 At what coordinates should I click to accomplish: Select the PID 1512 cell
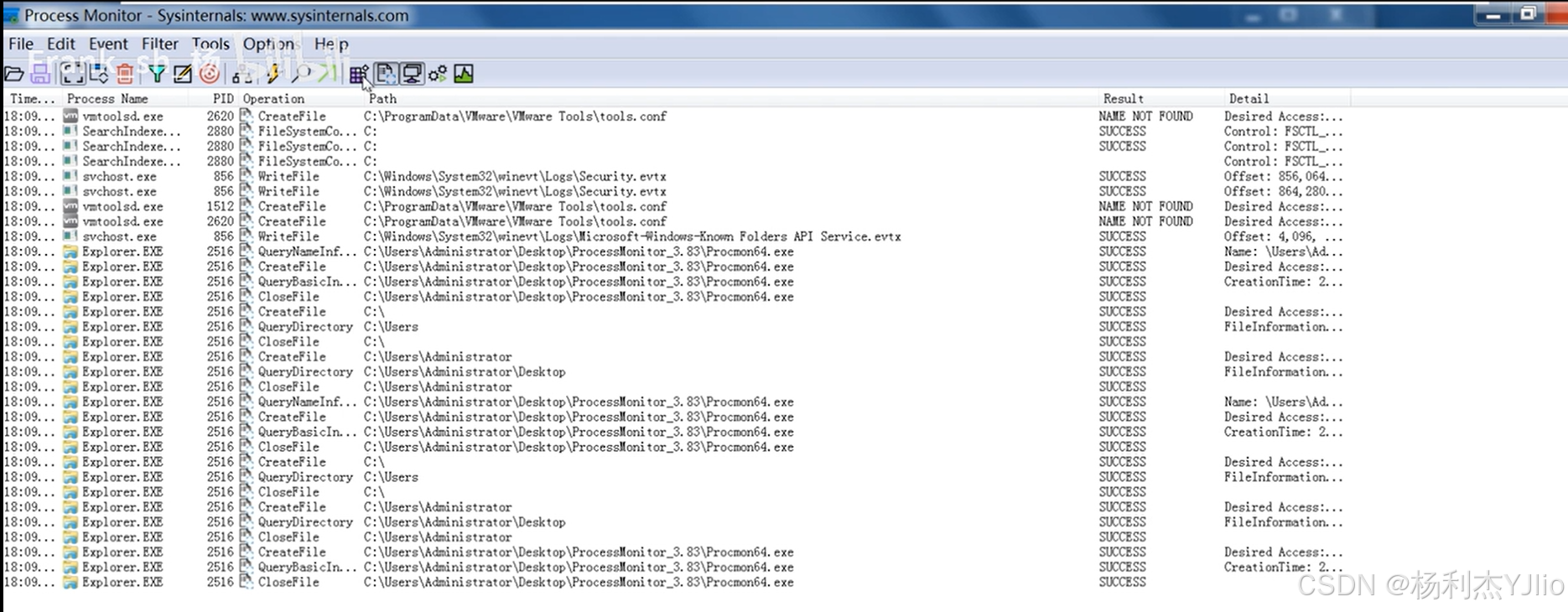221,206
